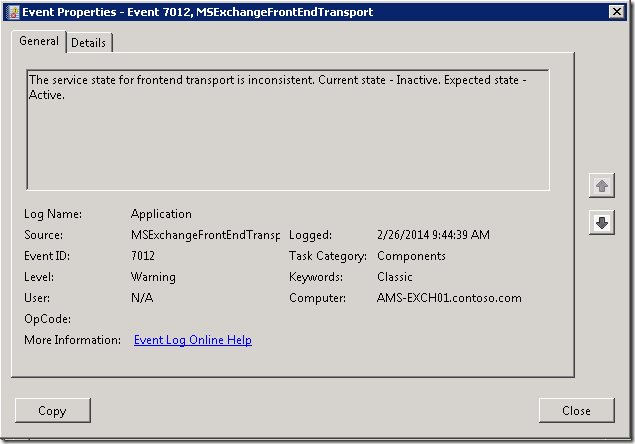The width and height of the screenshot is (635, 444).
Task: Select the Task Category value Components
Action: (411, 256)
